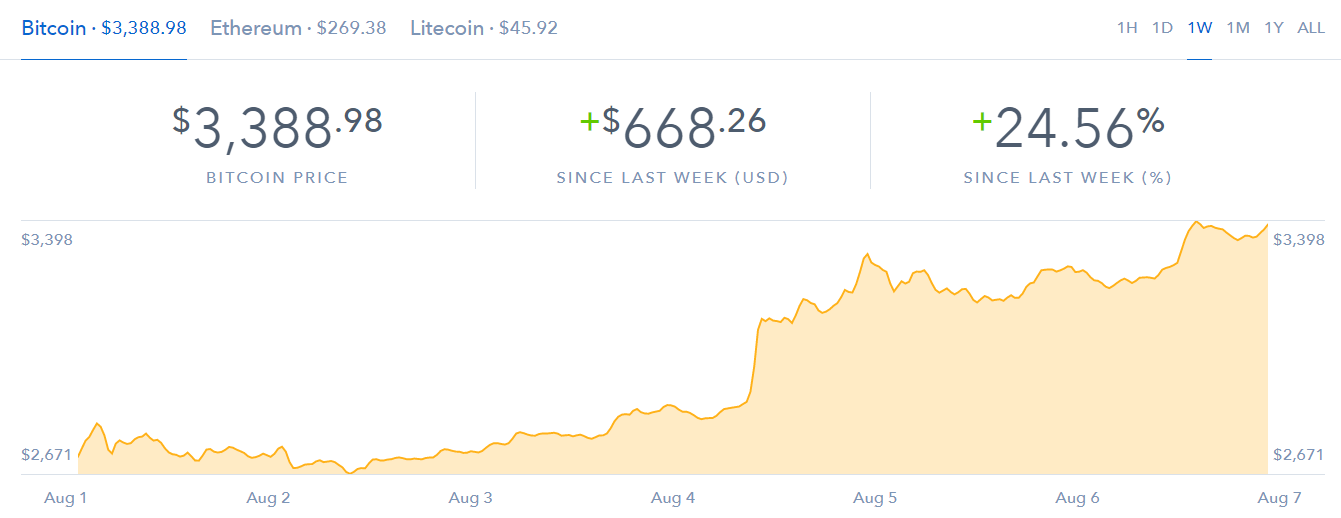Click the +$668.26 since last week value
This screenshot has width=1341, height=518.
tap(673, 127)
